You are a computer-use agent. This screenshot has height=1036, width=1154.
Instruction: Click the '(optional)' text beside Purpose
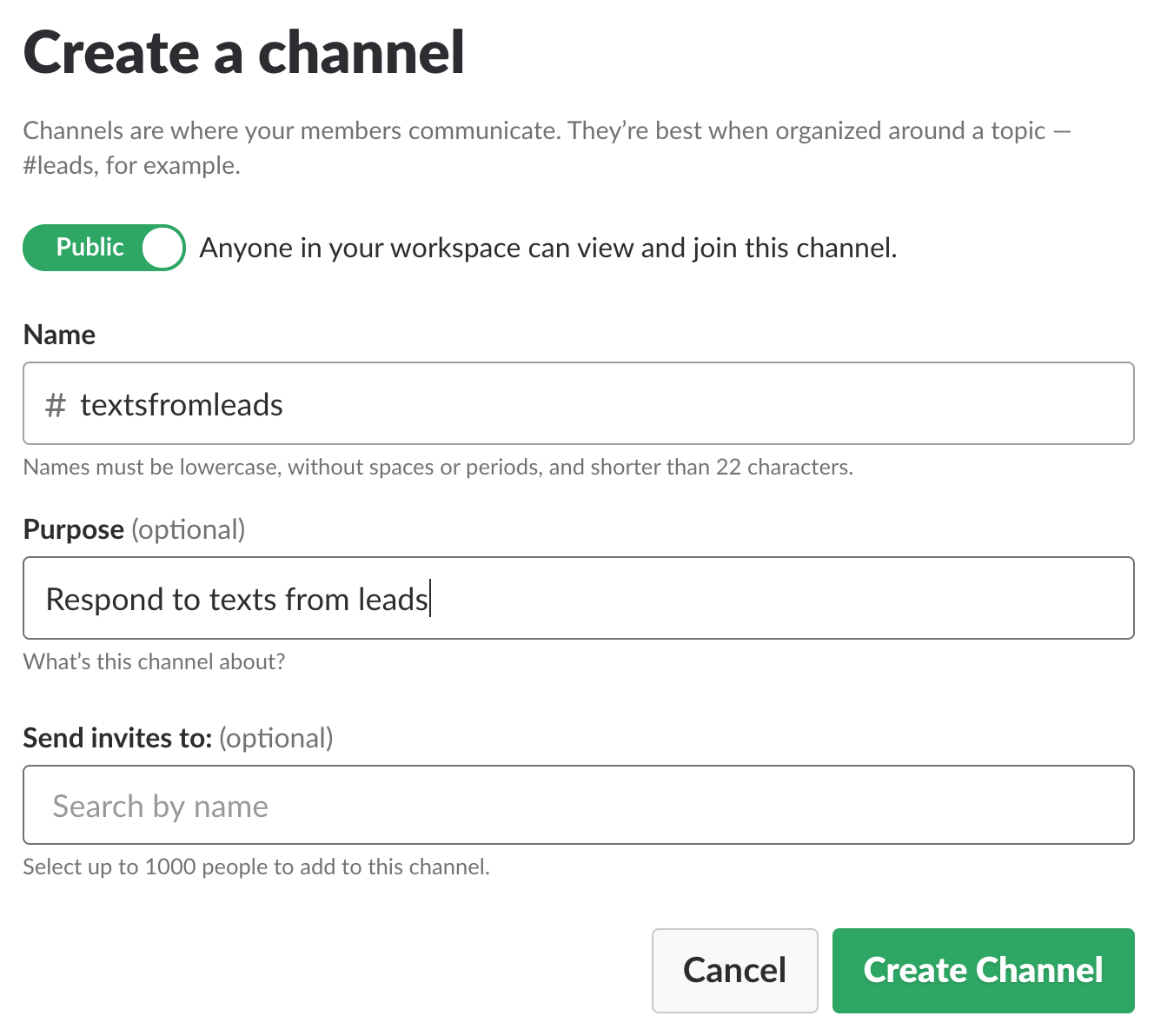(189, 529)
